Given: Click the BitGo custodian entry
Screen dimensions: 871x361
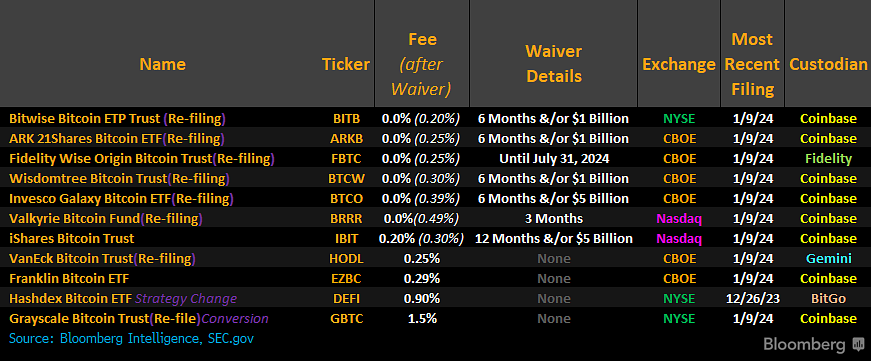Looking at the screenshot, I should point(828,298).
